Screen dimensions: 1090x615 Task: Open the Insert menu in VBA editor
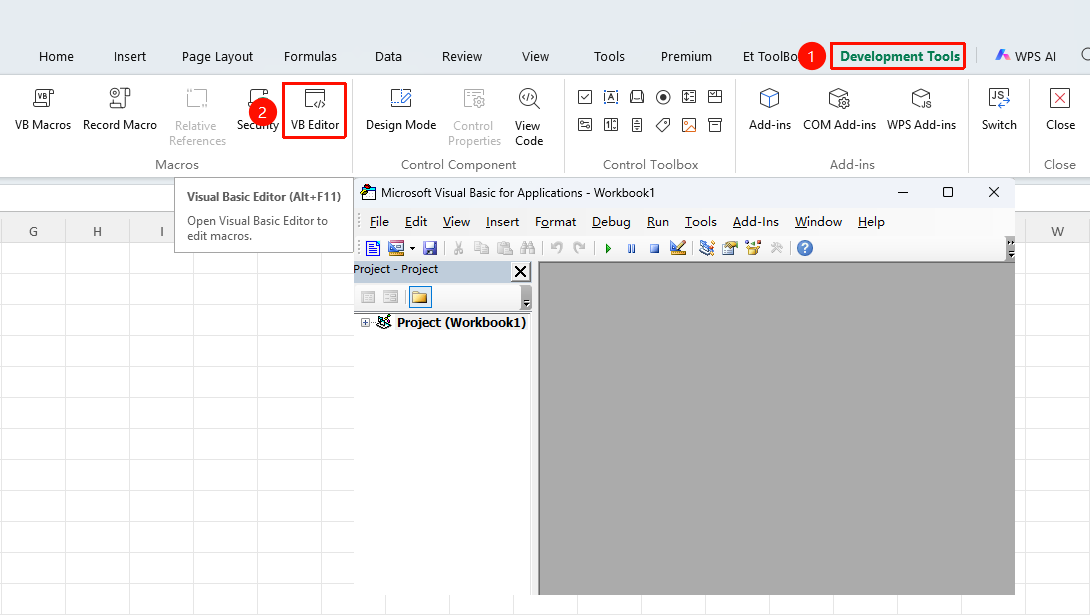tap(502, 222)
